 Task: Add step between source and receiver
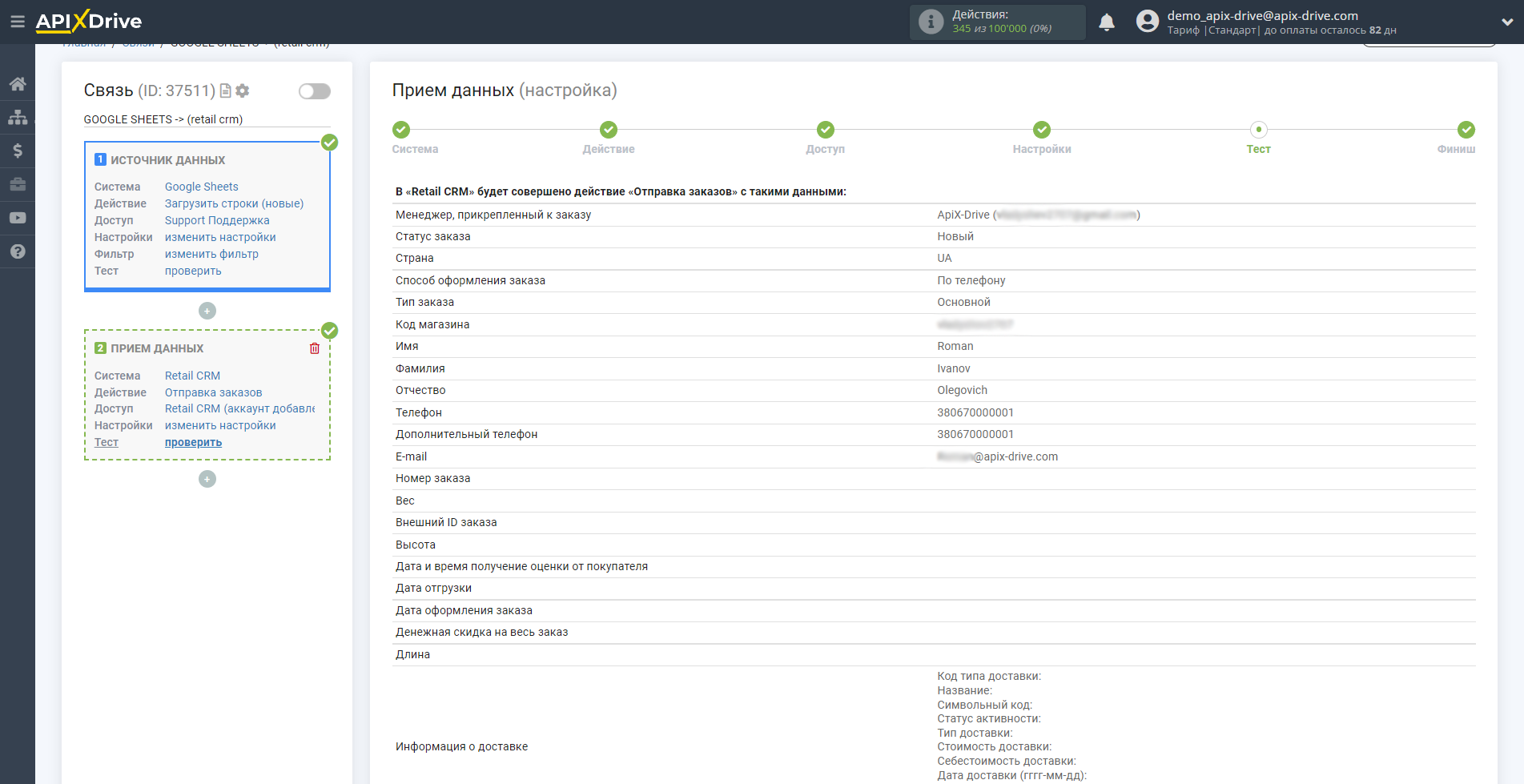207,311
